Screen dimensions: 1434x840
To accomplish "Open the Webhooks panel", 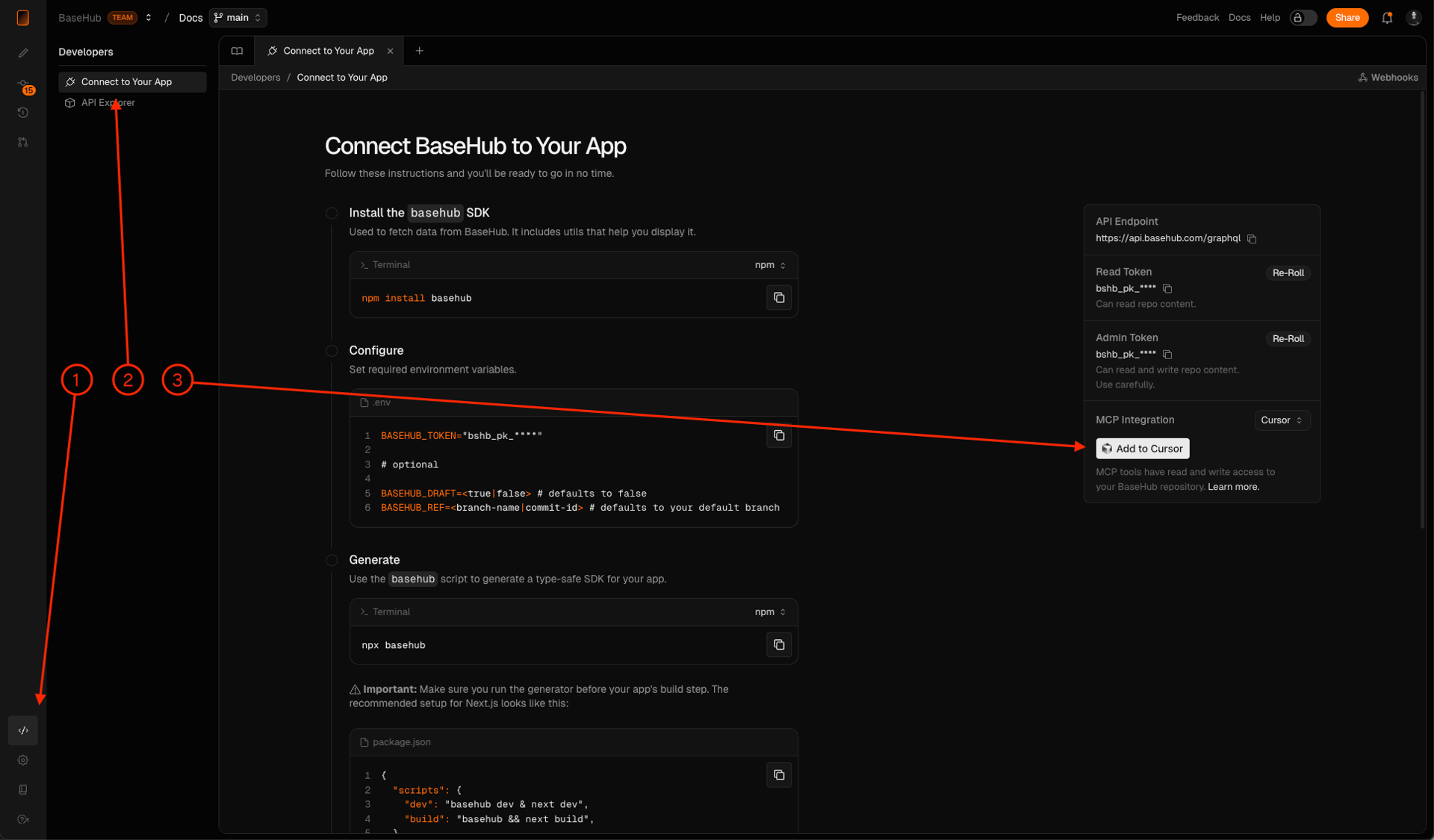I will click(1387, 77).
